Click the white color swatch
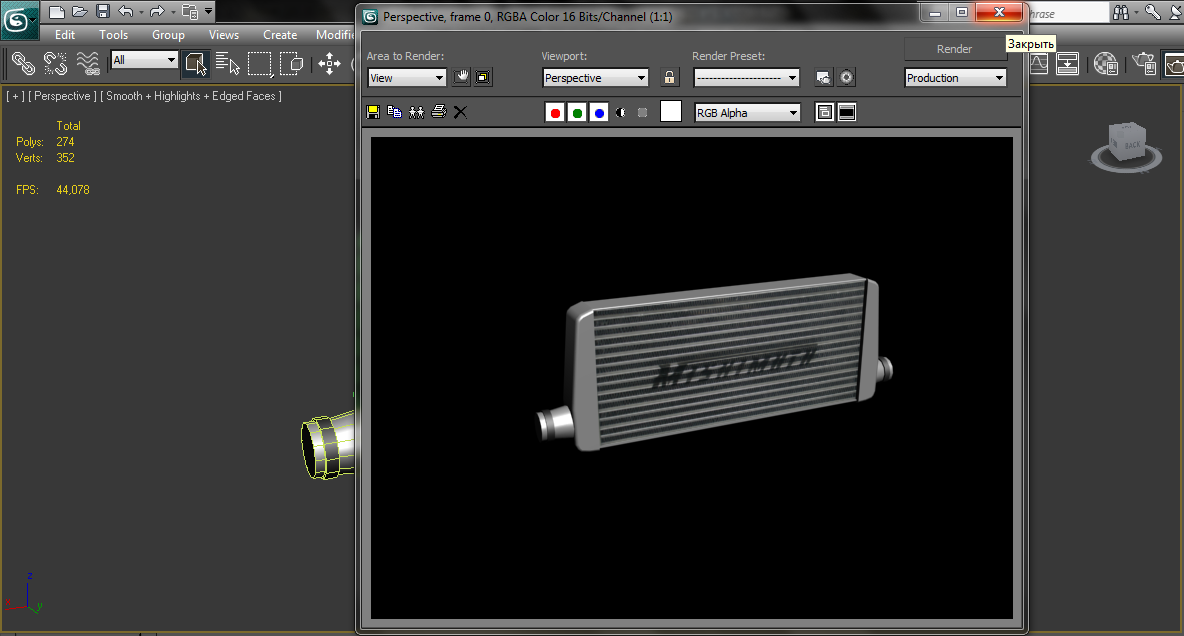1184x636 pixels. point(671,112)
